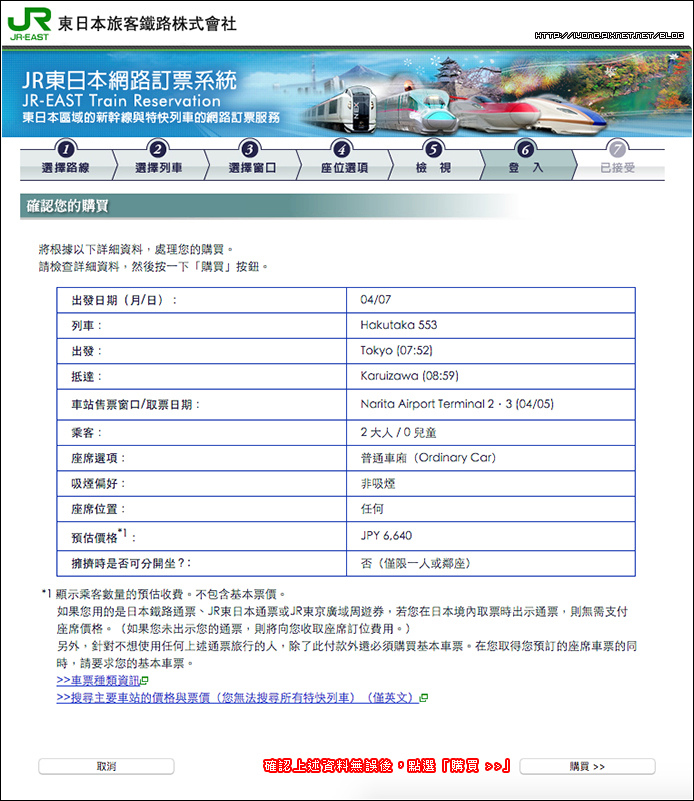Click the 取消 cancel button
This screenshot has height=801, width=694.
tap(106, 766)
